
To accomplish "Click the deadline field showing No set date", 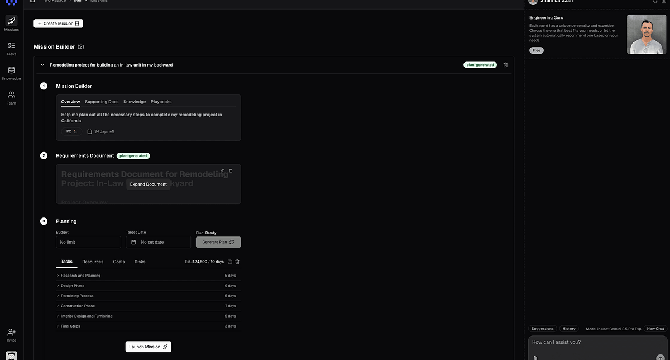I will (x=158, y=242).
